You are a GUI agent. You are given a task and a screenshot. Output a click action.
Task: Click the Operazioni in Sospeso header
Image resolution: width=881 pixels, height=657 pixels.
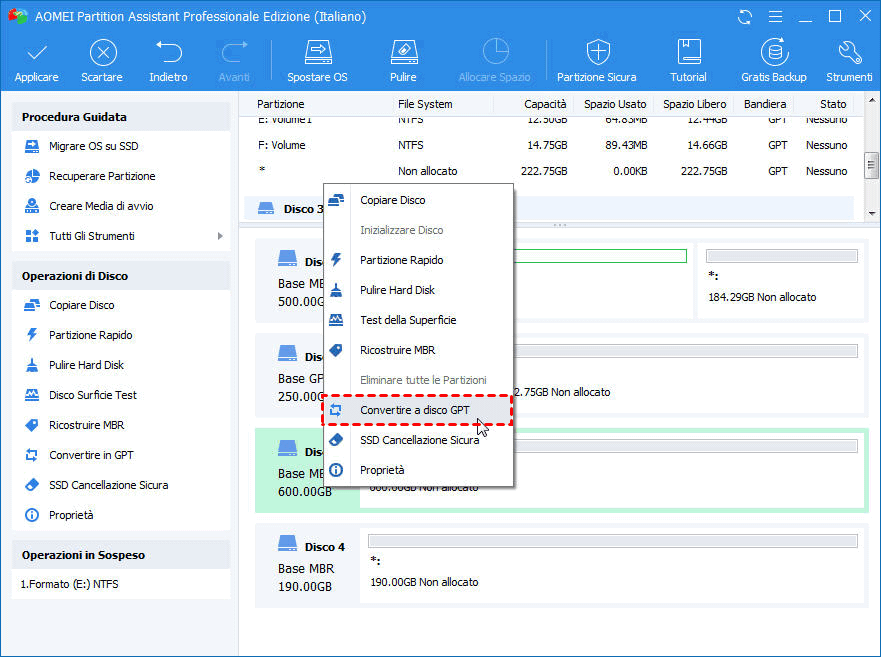tap(121, 555)
